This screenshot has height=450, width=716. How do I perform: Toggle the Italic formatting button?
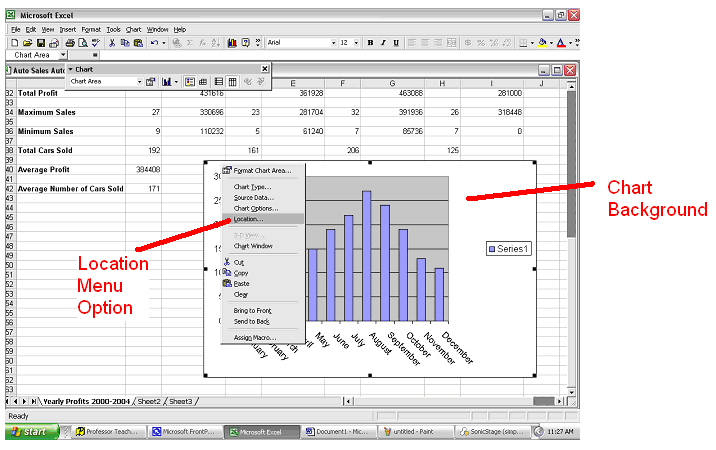[383, 43]
